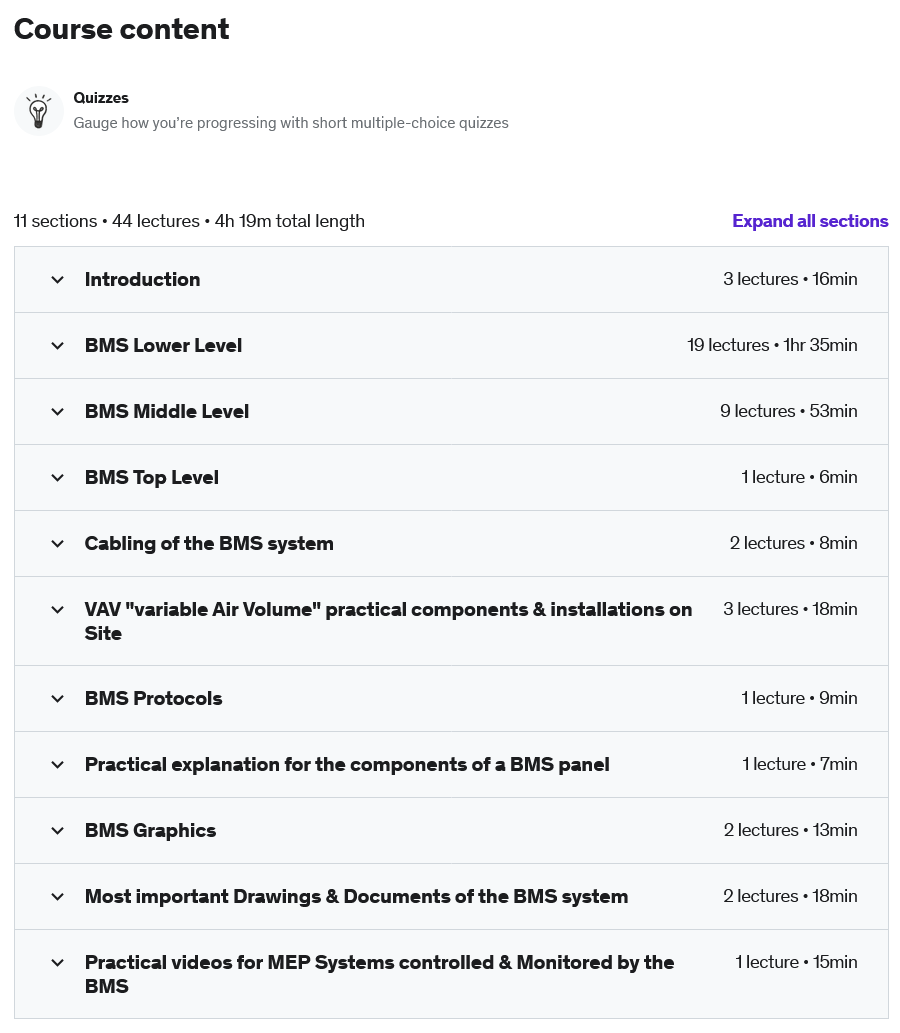The height and width of the screenshot is (1033, 900).
Task: Expand Most important Drawings & Documents chevron
Action: (58, 897)
